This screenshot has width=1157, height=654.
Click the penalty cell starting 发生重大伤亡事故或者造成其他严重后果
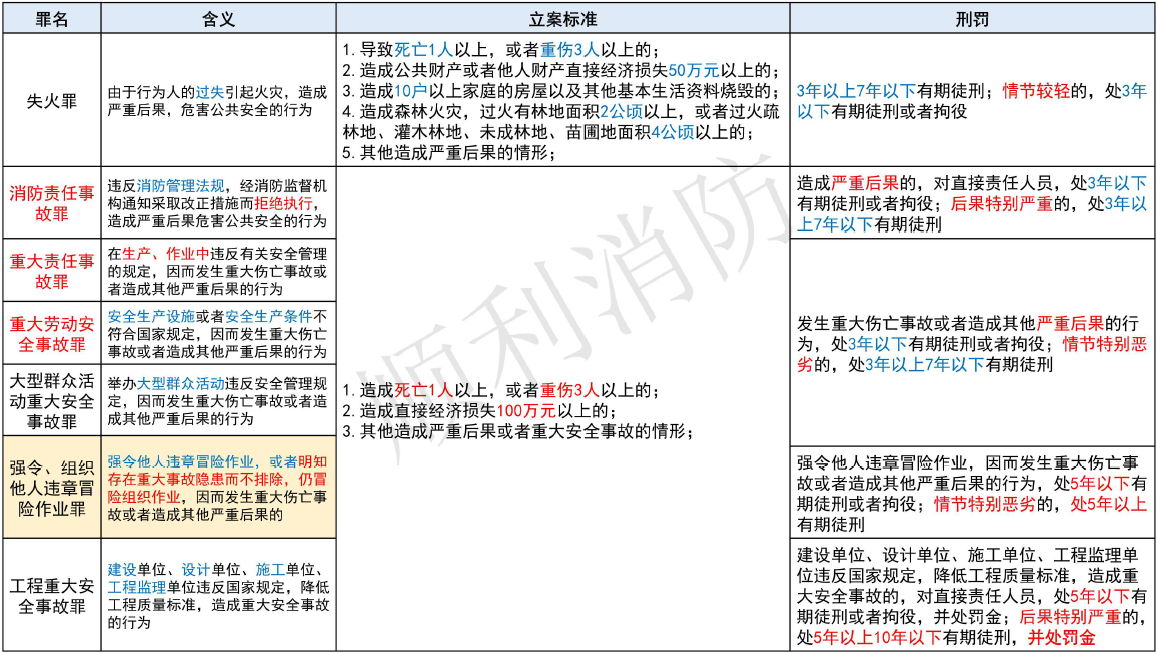click(972, 343)
